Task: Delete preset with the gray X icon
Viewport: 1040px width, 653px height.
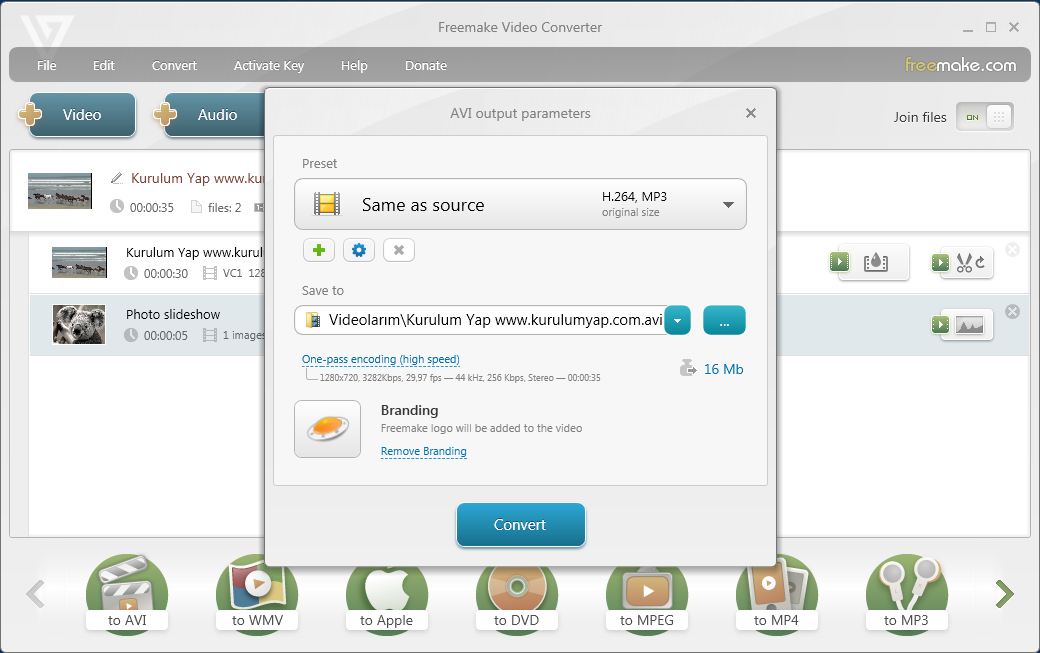Action: click(x=399, y=250)
